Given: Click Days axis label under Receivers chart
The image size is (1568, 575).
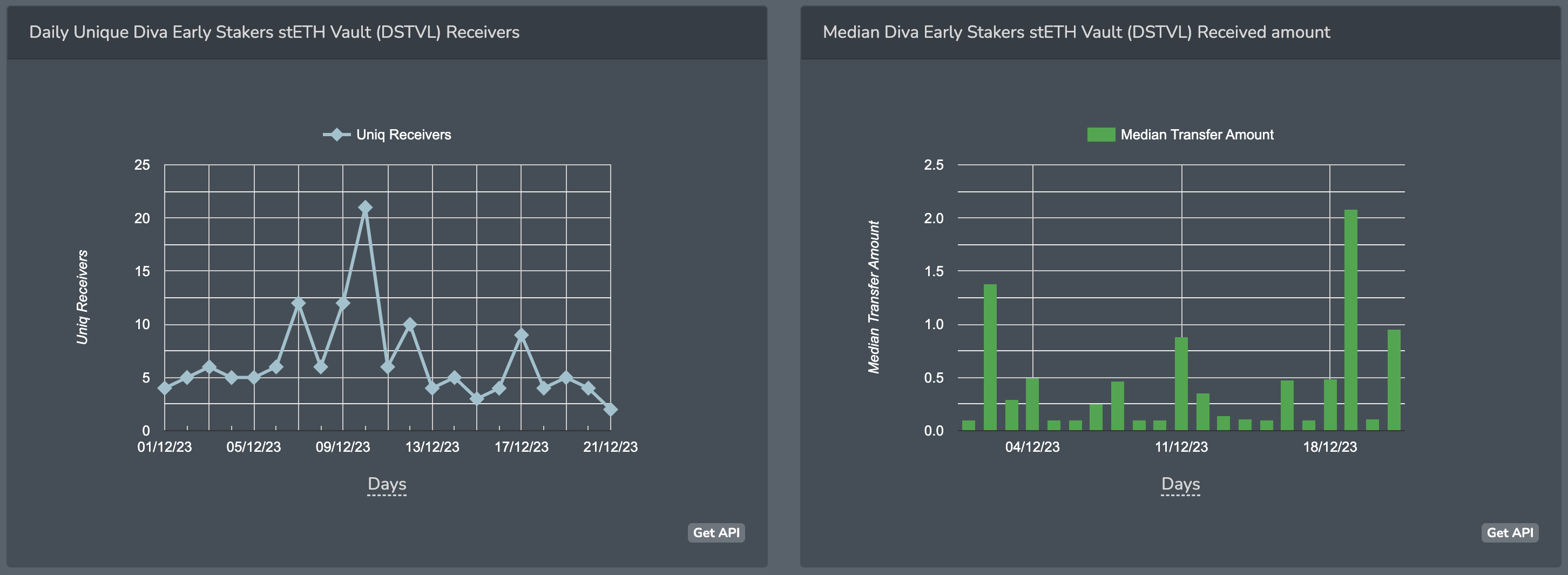Looking at the screenshot, I should coord(387,484).
